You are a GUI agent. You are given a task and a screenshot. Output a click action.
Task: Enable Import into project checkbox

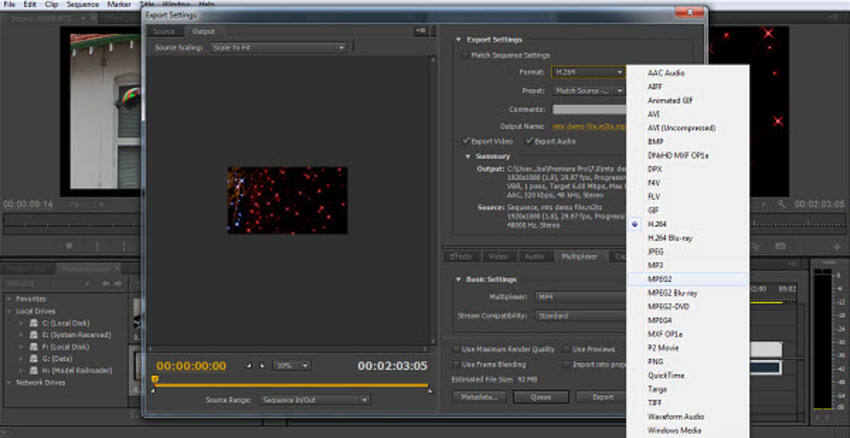[566, 365]
